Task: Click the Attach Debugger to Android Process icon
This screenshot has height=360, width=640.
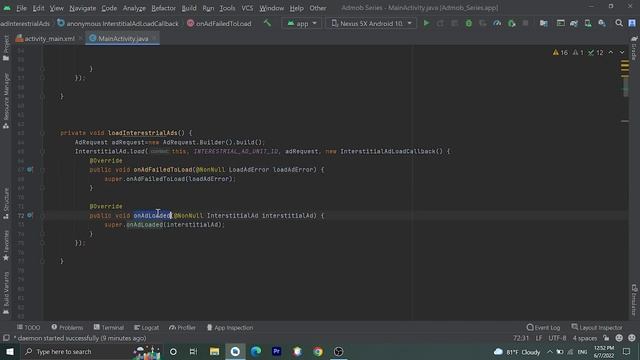Action: (x=511, y=23)
